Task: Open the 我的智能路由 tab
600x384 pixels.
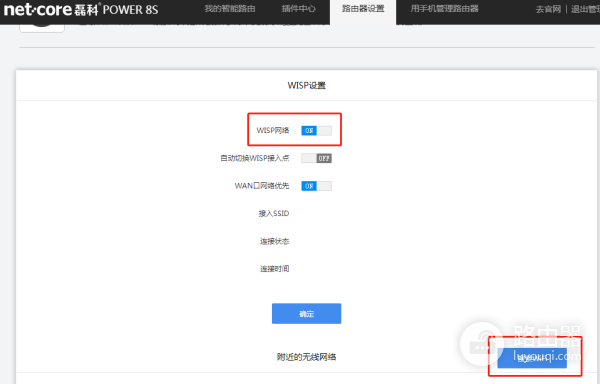Action: pos(230,8)
